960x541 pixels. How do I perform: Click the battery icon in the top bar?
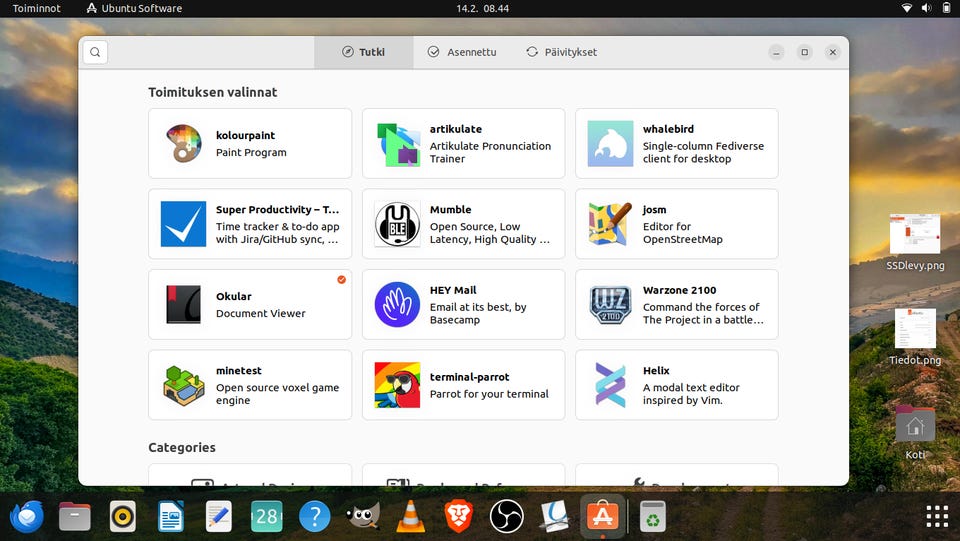[947, 8]
